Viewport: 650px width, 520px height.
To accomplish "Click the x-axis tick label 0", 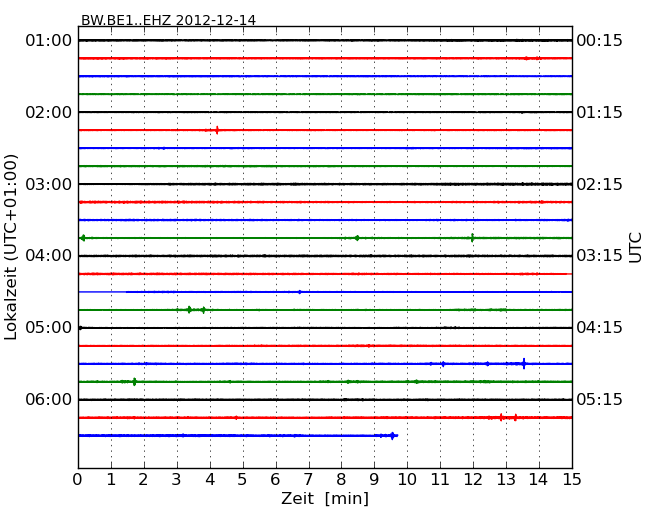I will 78,479.
